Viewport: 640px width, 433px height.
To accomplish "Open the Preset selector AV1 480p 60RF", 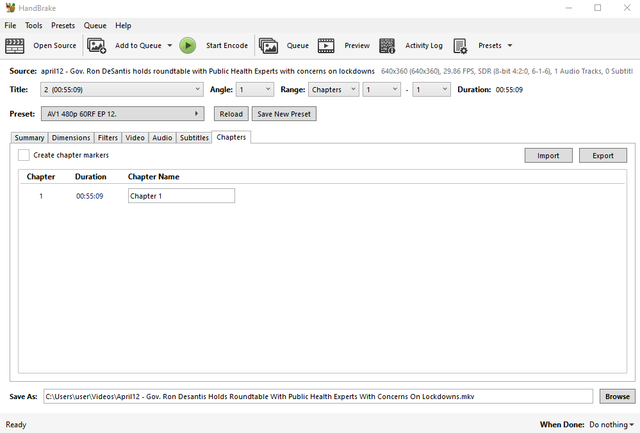I will 122,114.
